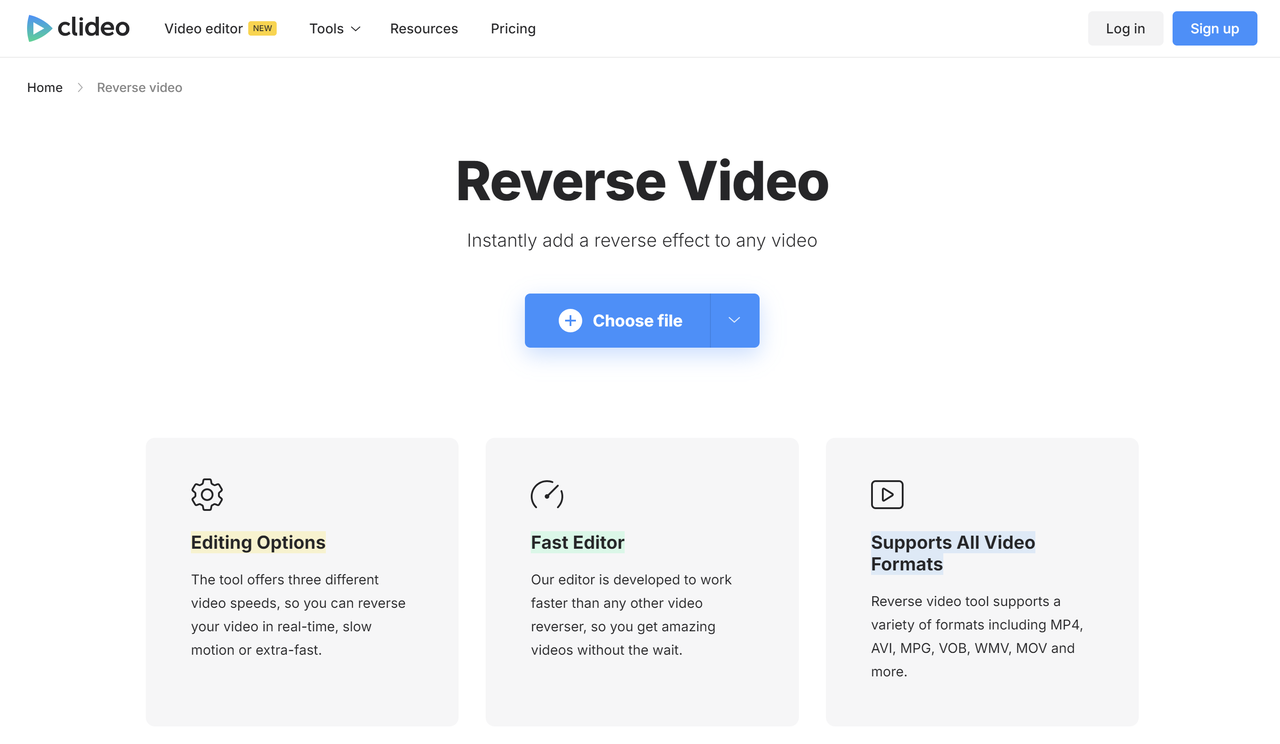Click the breadcrumb chevron separator
This screenshot has height=744, width=1280.
80,87
